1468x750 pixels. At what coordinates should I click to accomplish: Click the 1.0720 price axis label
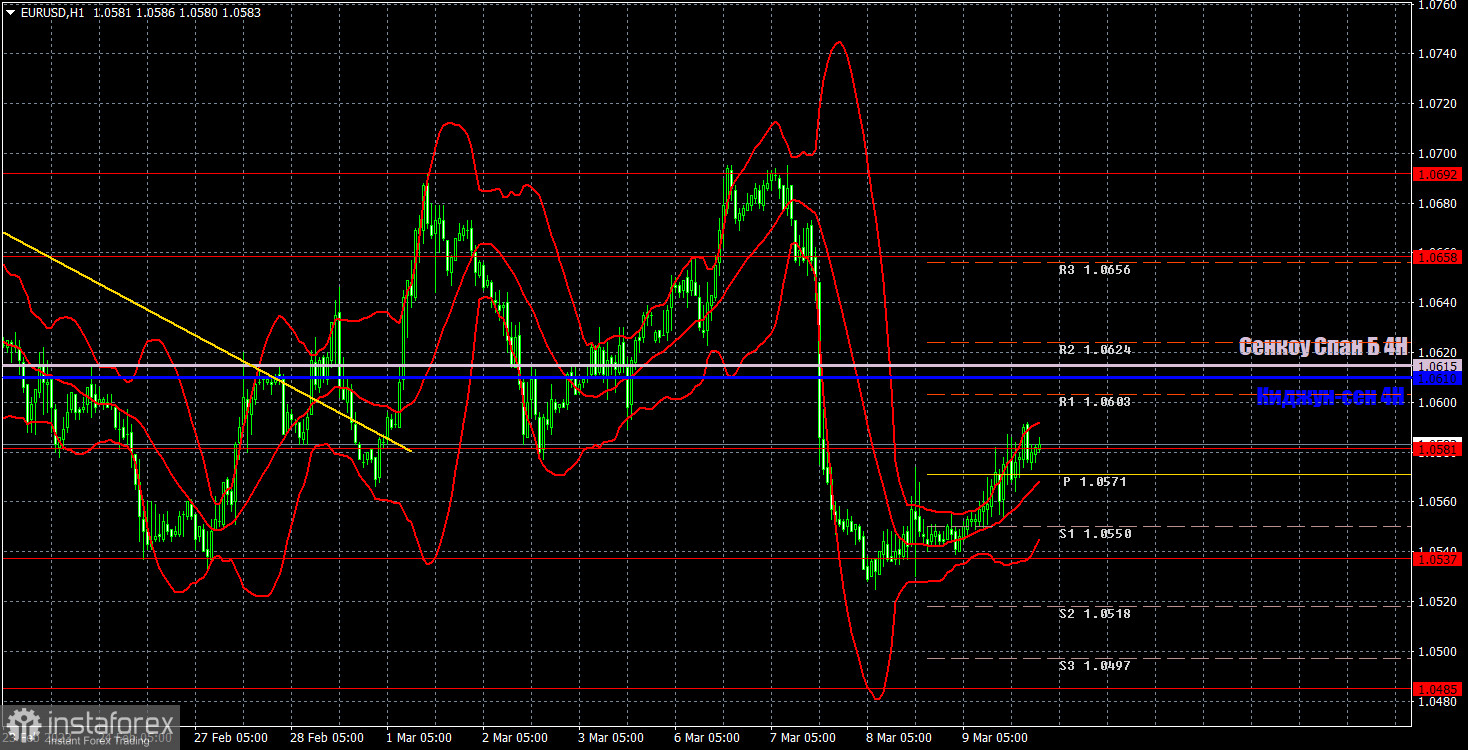click(x=1437, y=104)
